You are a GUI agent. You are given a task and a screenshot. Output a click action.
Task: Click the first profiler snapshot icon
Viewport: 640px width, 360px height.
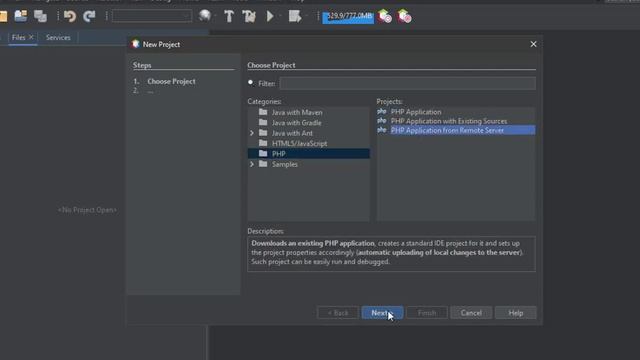point(384,16)
